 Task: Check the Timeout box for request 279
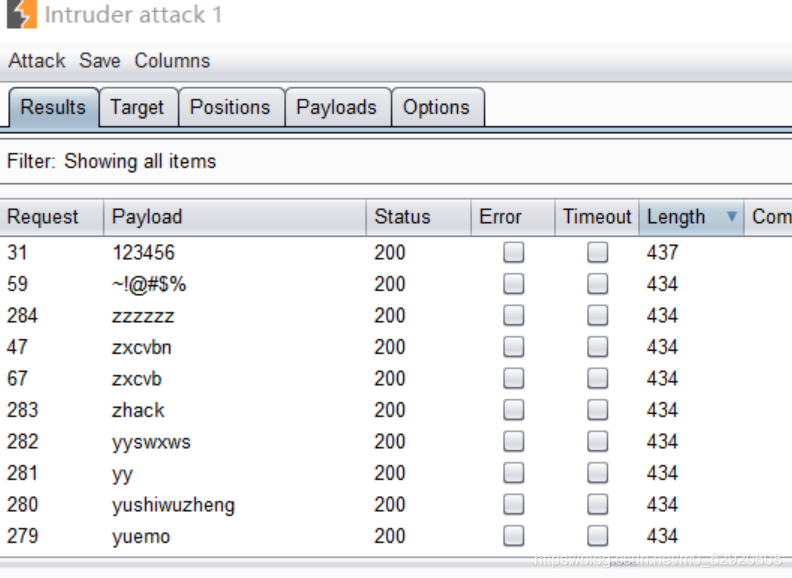pyautogui.click(x=597, y=536)
